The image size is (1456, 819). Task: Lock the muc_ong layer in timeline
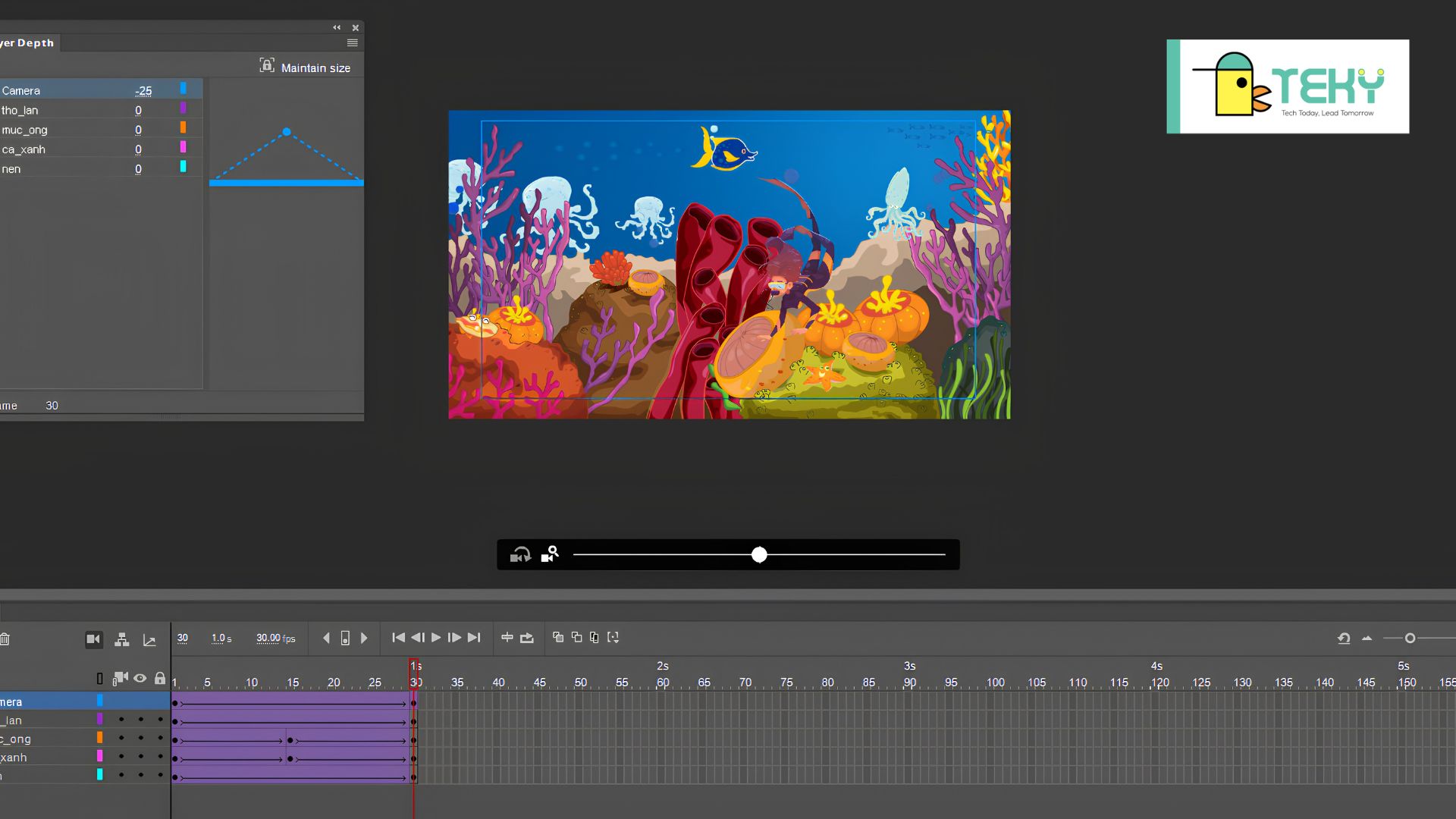click(160, 738)
